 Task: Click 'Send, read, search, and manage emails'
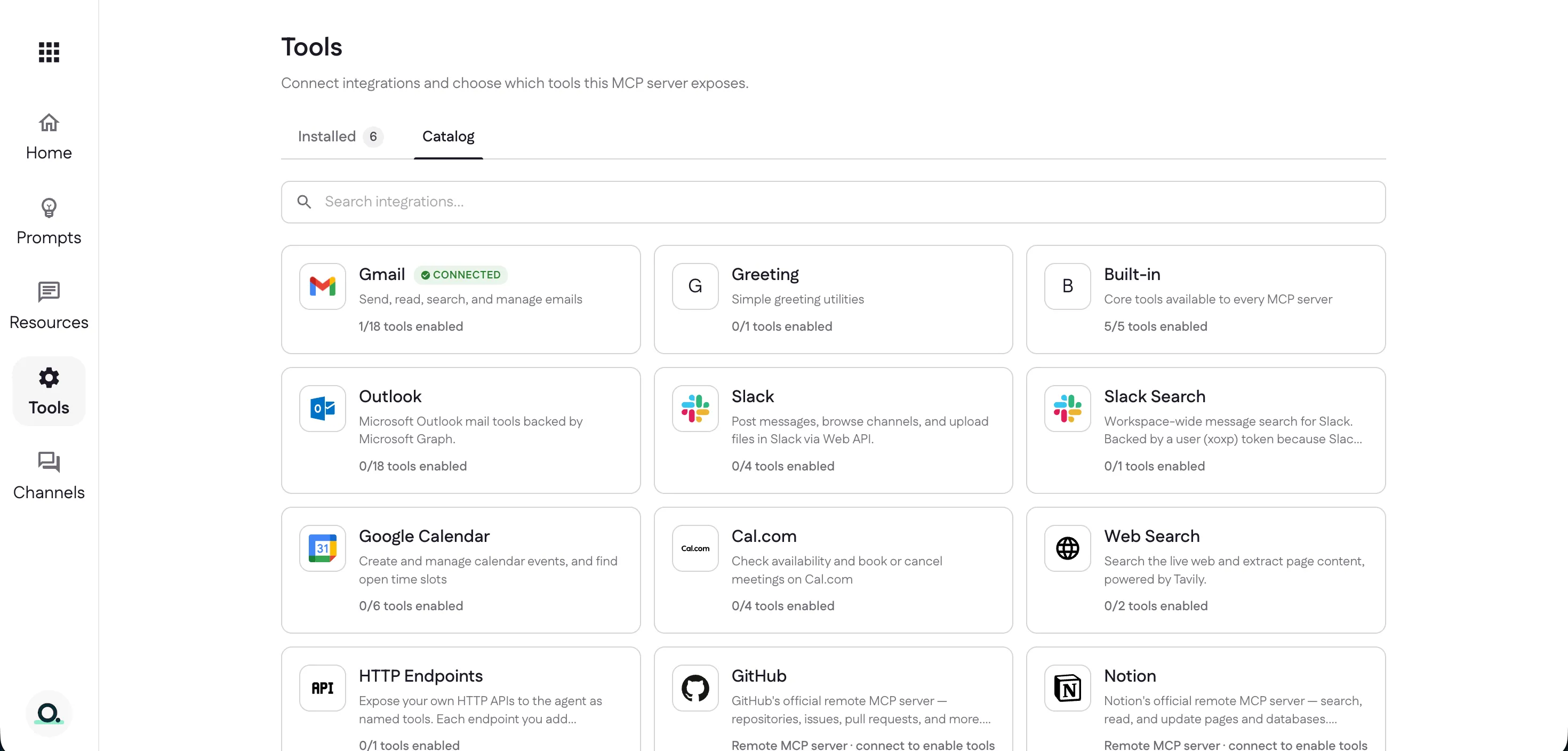(470, 299)
